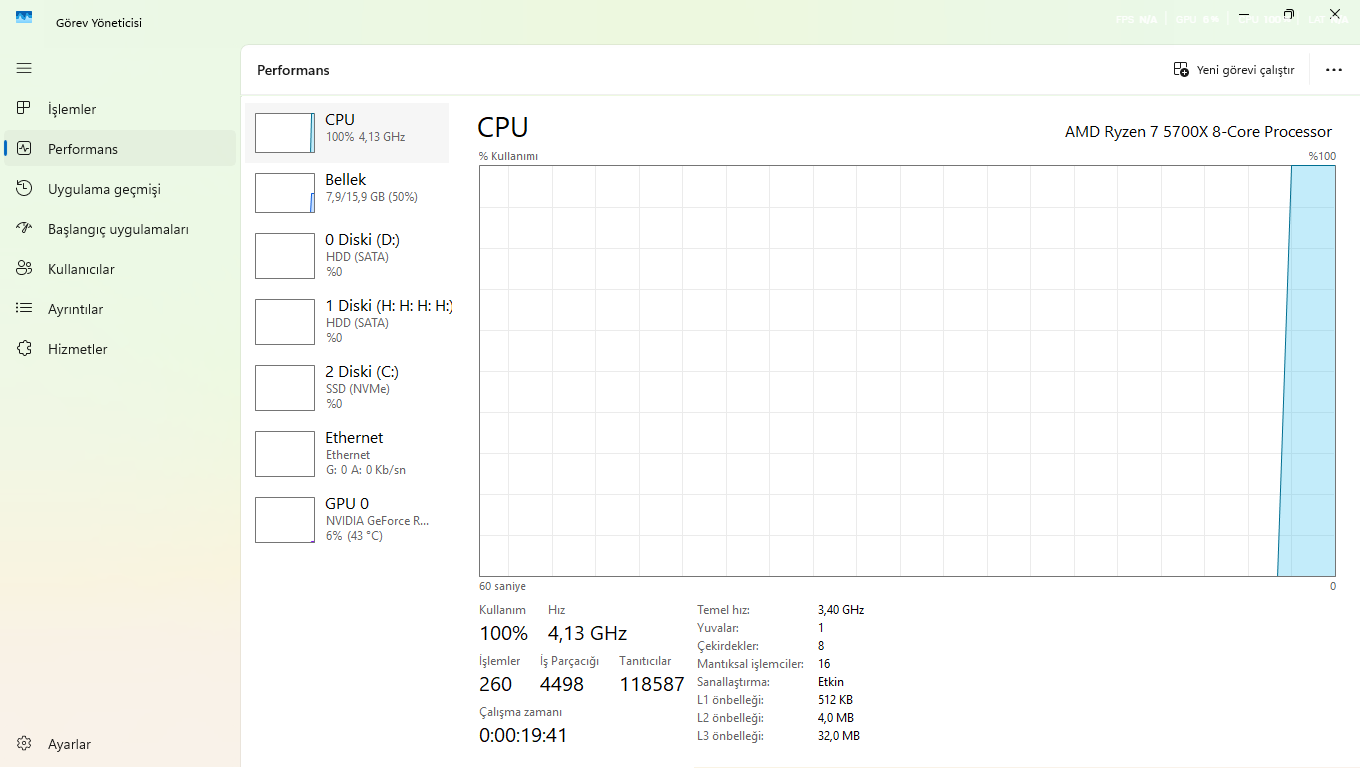This screenshot has height=768, width=1360.
Task: Switch to Başlangıç uygulamaları
Action: pyautogui.click(x=120, y=229)
